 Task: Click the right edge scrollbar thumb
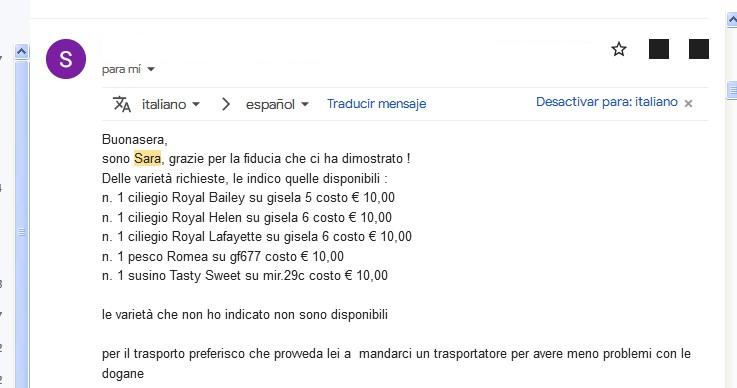tap(732, 90)
